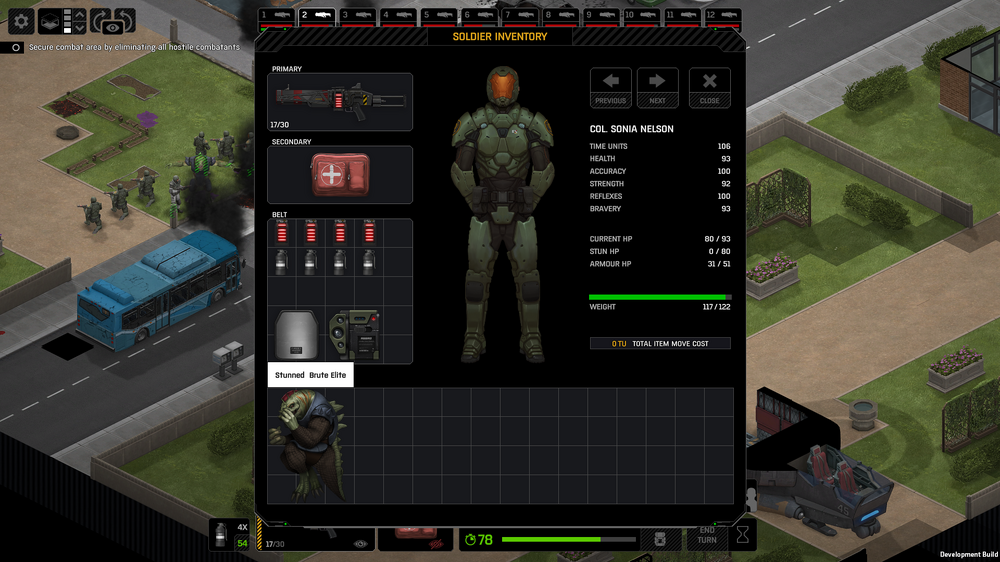
Task: Select soldier tab 2
Action: [317, 16]
